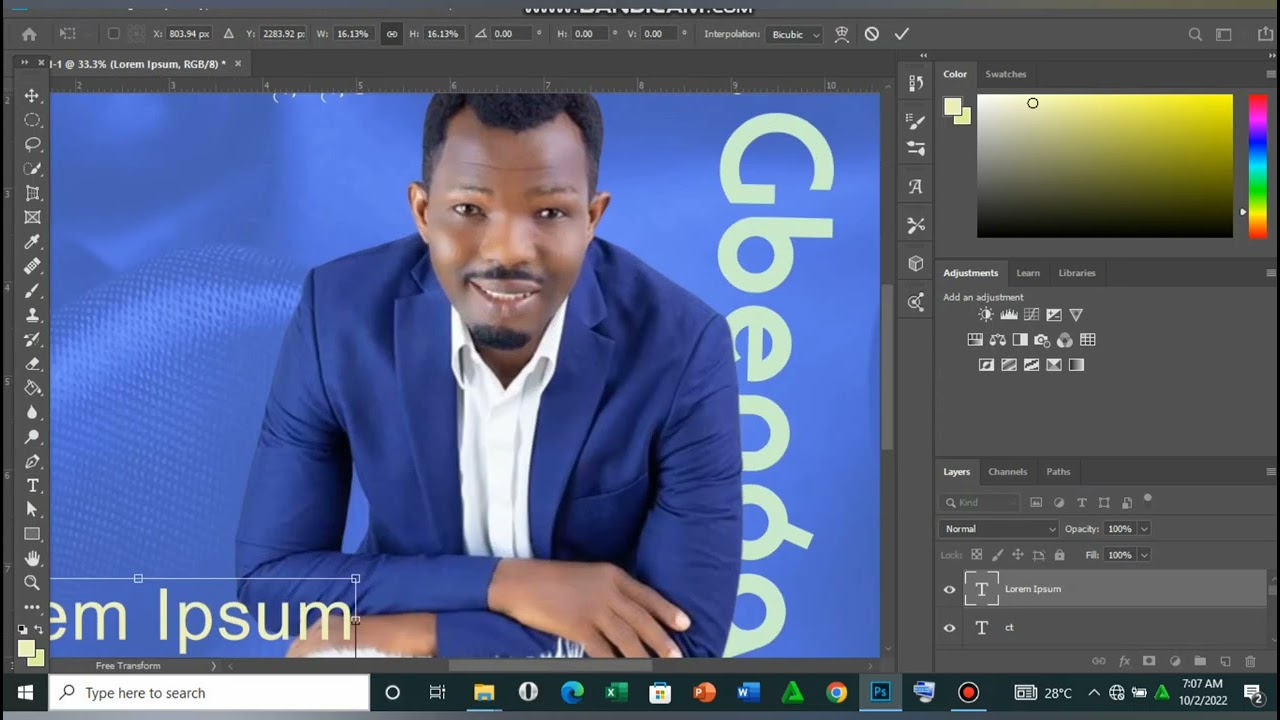1280x720 pixels.
Task: Go to Photoshop Home screen
Action: (x=29, y=34)
